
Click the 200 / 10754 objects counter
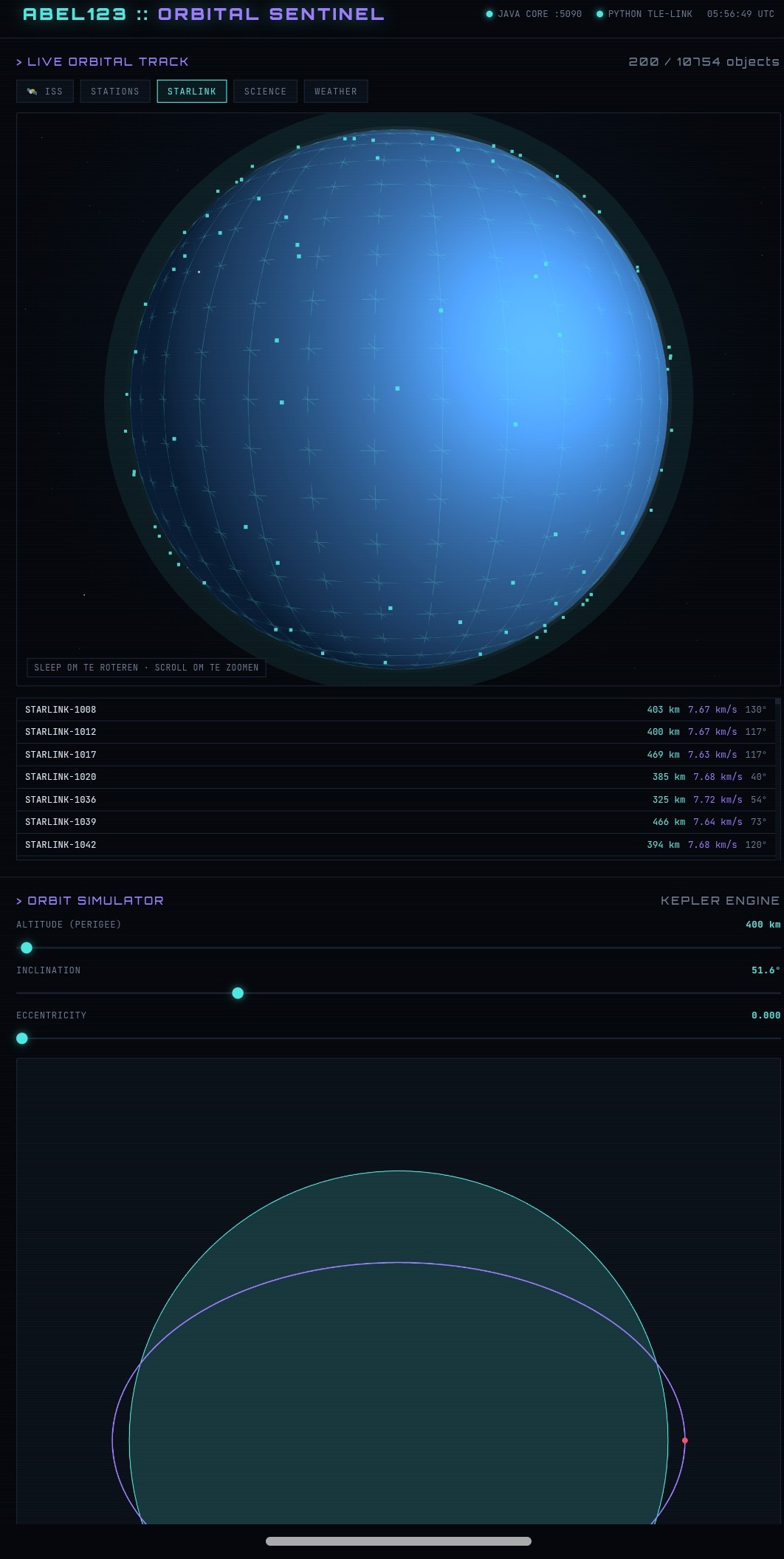pyautogui.click(x=704, y=62)
